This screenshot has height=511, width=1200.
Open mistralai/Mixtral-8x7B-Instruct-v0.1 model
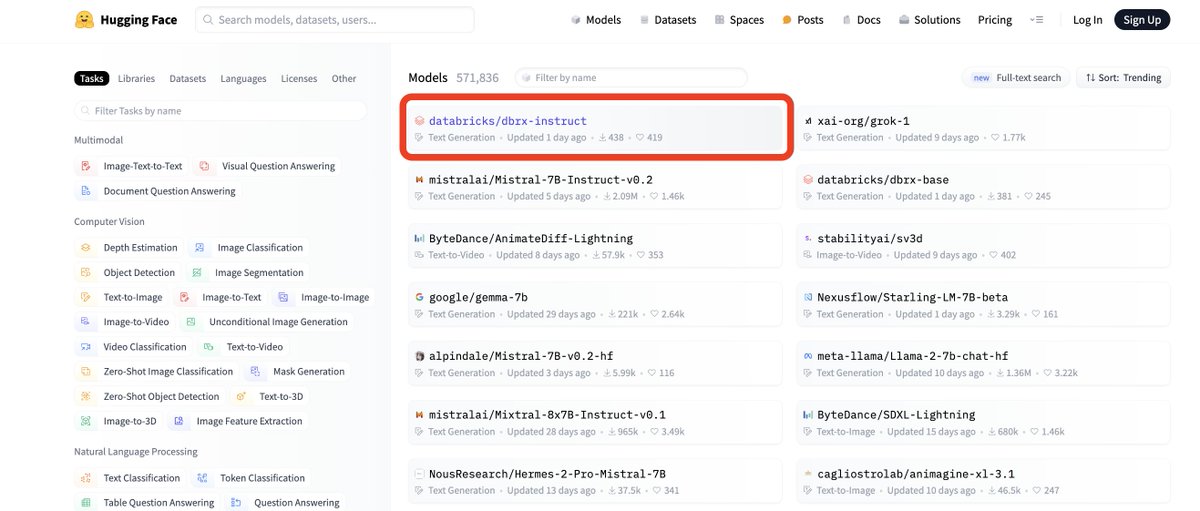pos(595,422)
